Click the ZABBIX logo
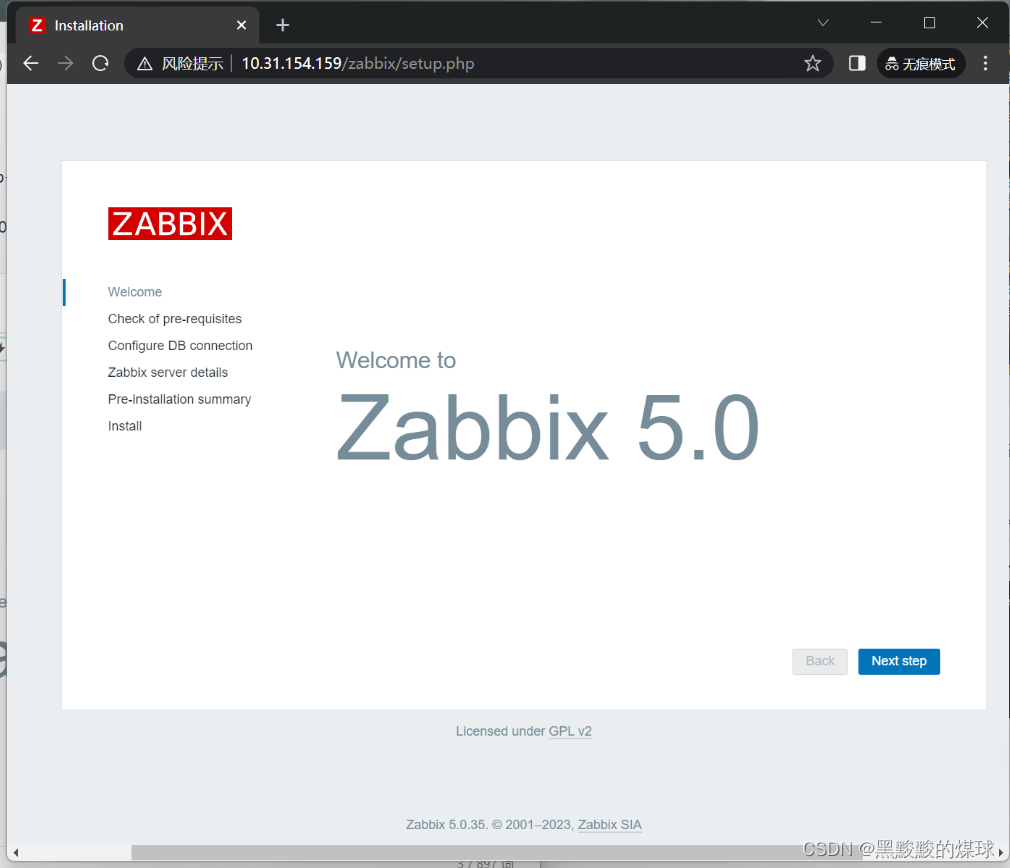 click(169, 223)
